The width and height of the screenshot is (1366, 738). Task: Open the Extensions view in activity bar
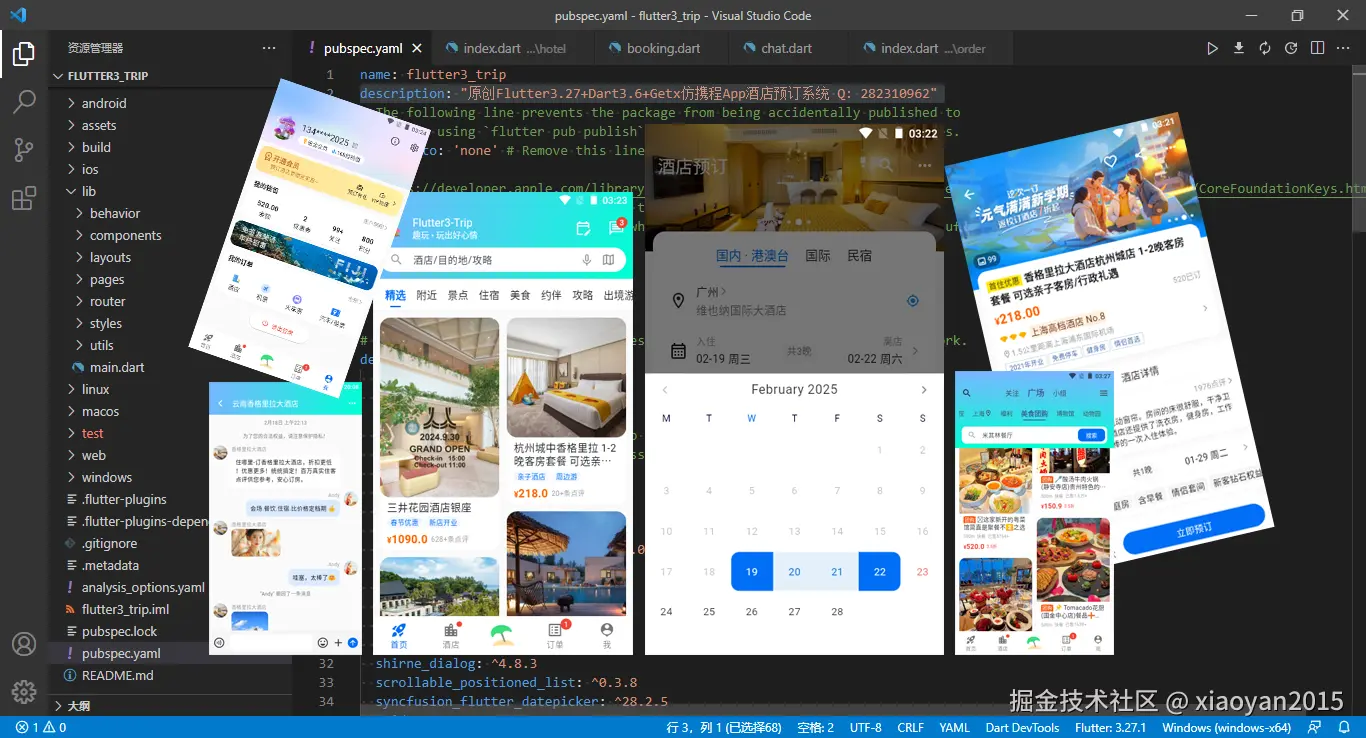click(24, 198)
